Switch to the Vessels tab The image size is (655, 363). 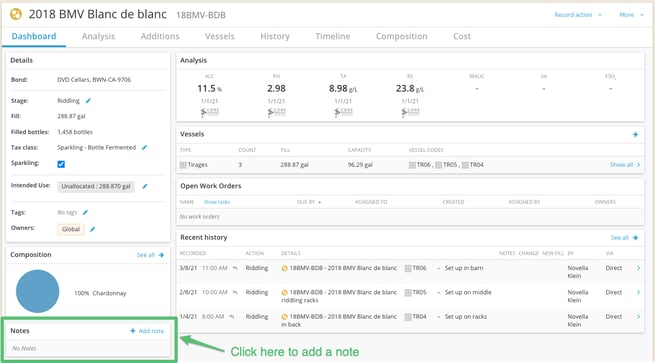pos(220,36)
